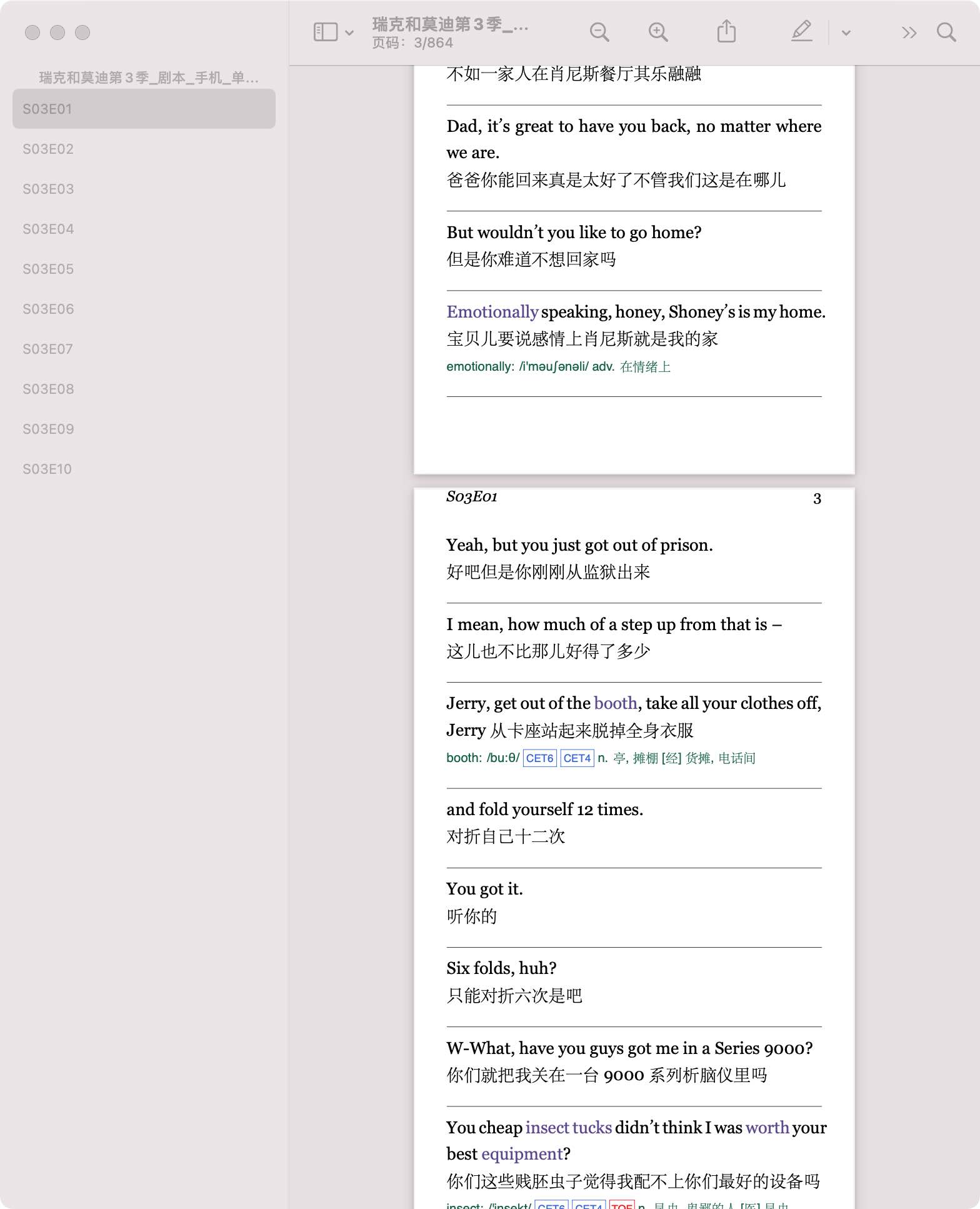The height and width of the screenshot is (1209, 980).
Task: Zoom in on the document
Action: click(x=658, y=32)
